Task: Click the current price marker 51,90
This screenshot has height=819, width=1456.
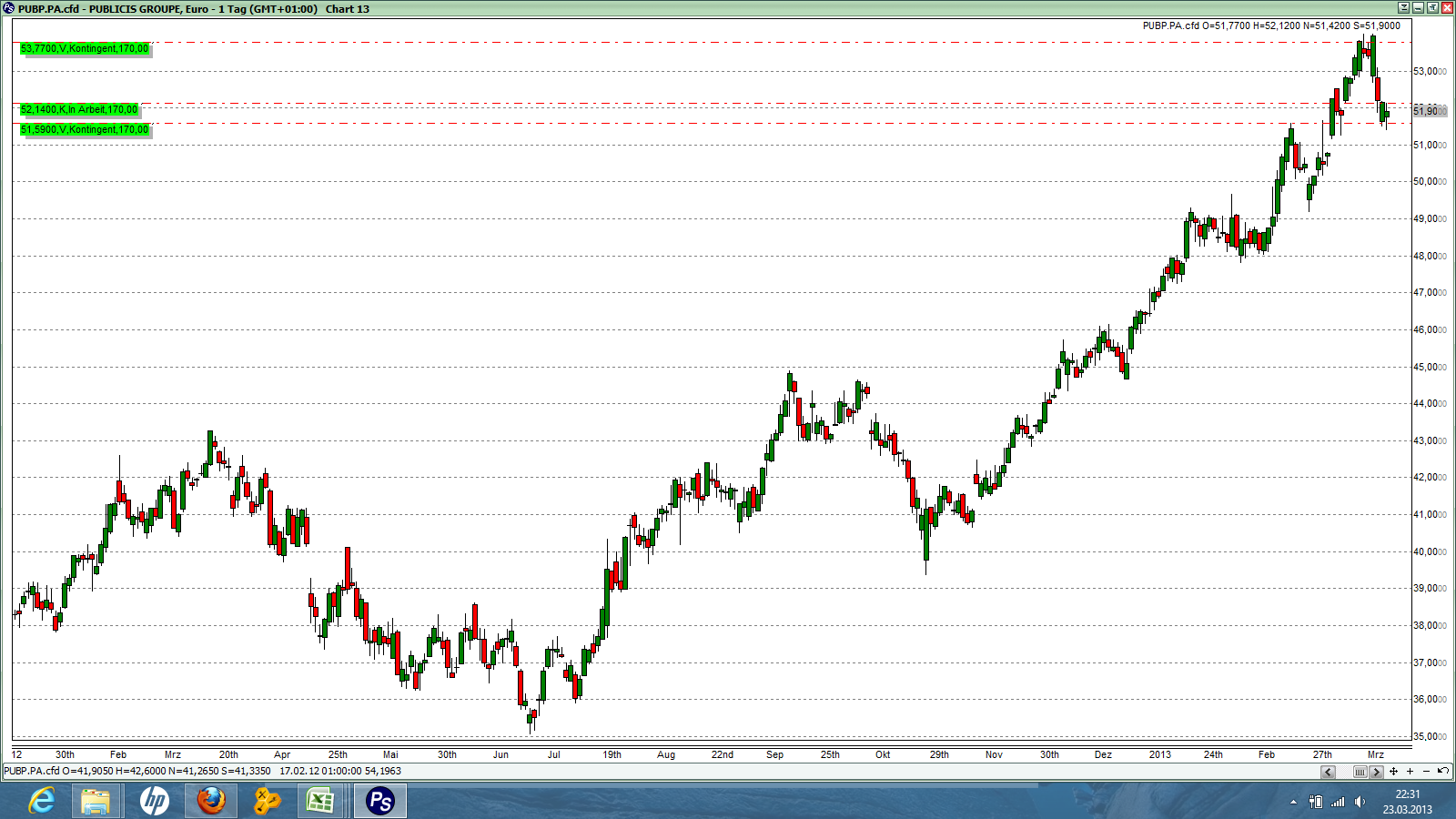Action: click(x=1428, y=111)
